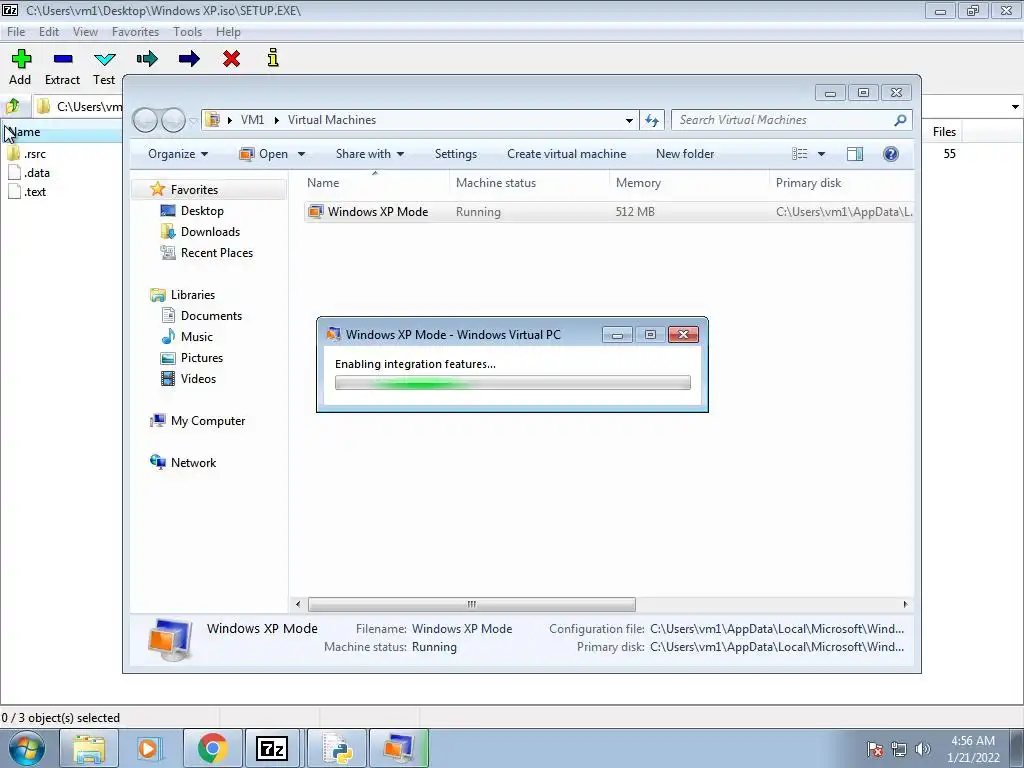Open the address bar history dropdown
The width and height of the screenshot is (1024, 768).
coord(629,121)
